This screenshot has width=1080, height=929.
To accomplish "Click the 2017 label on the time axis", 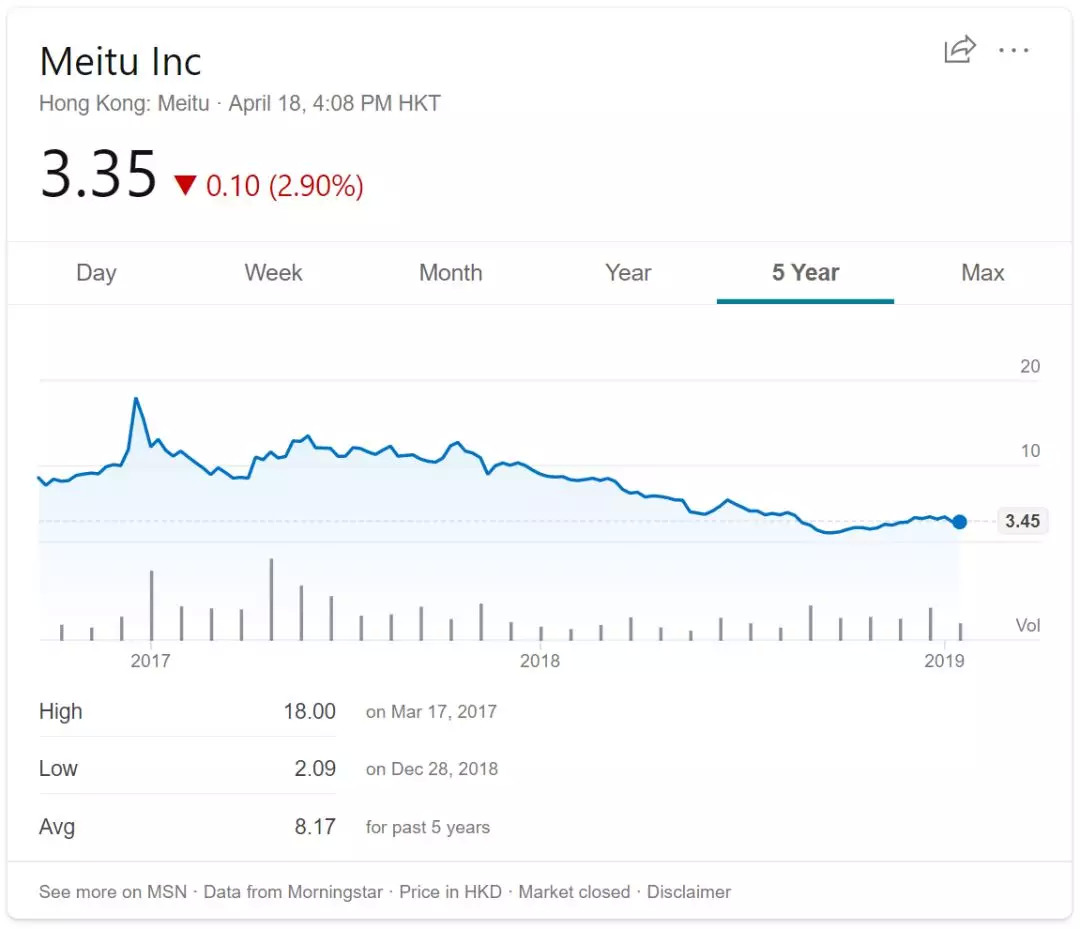I will pyautogui.click(x=150, y=661).
